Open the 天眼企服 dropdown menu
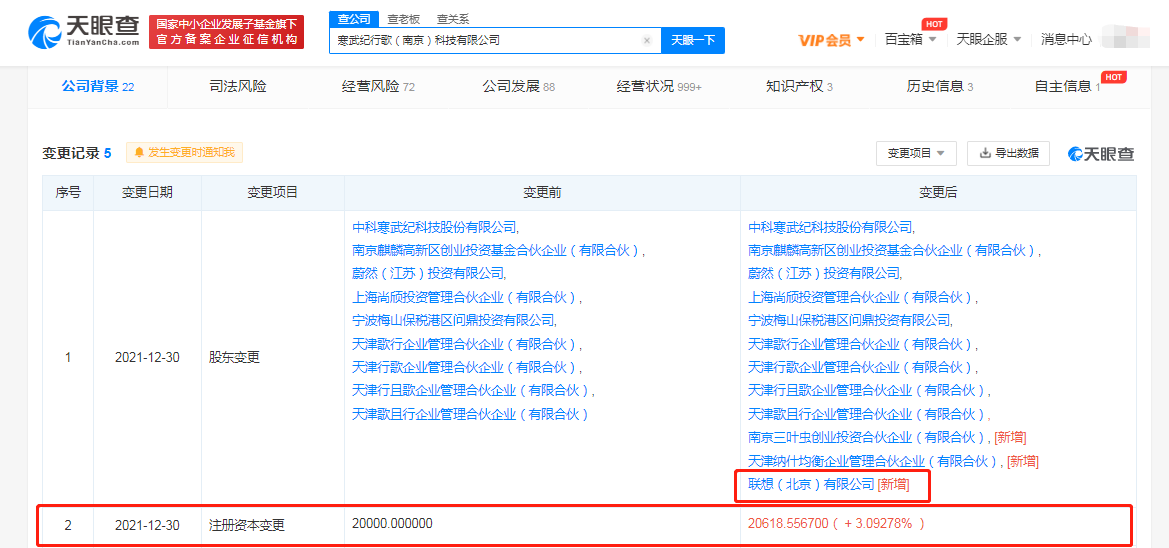The height and width of the screenshot is (548, 1169). point(989,40)
